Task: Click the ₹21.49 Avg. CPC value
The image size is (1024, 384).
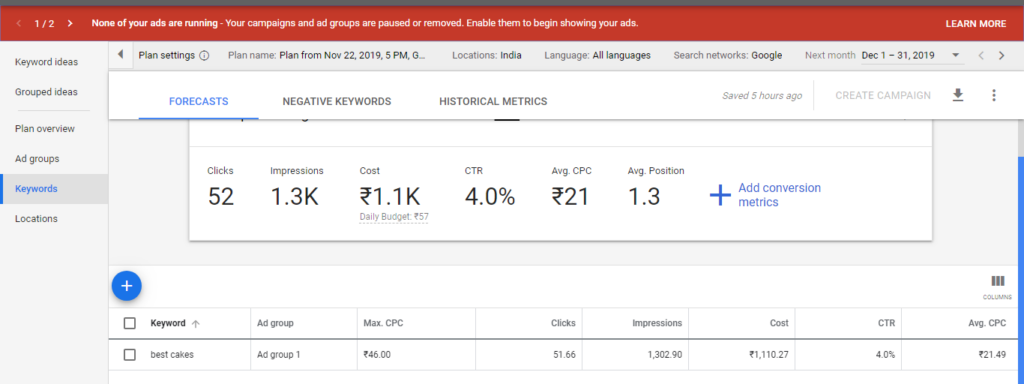Action: click(x=993, y=355)
